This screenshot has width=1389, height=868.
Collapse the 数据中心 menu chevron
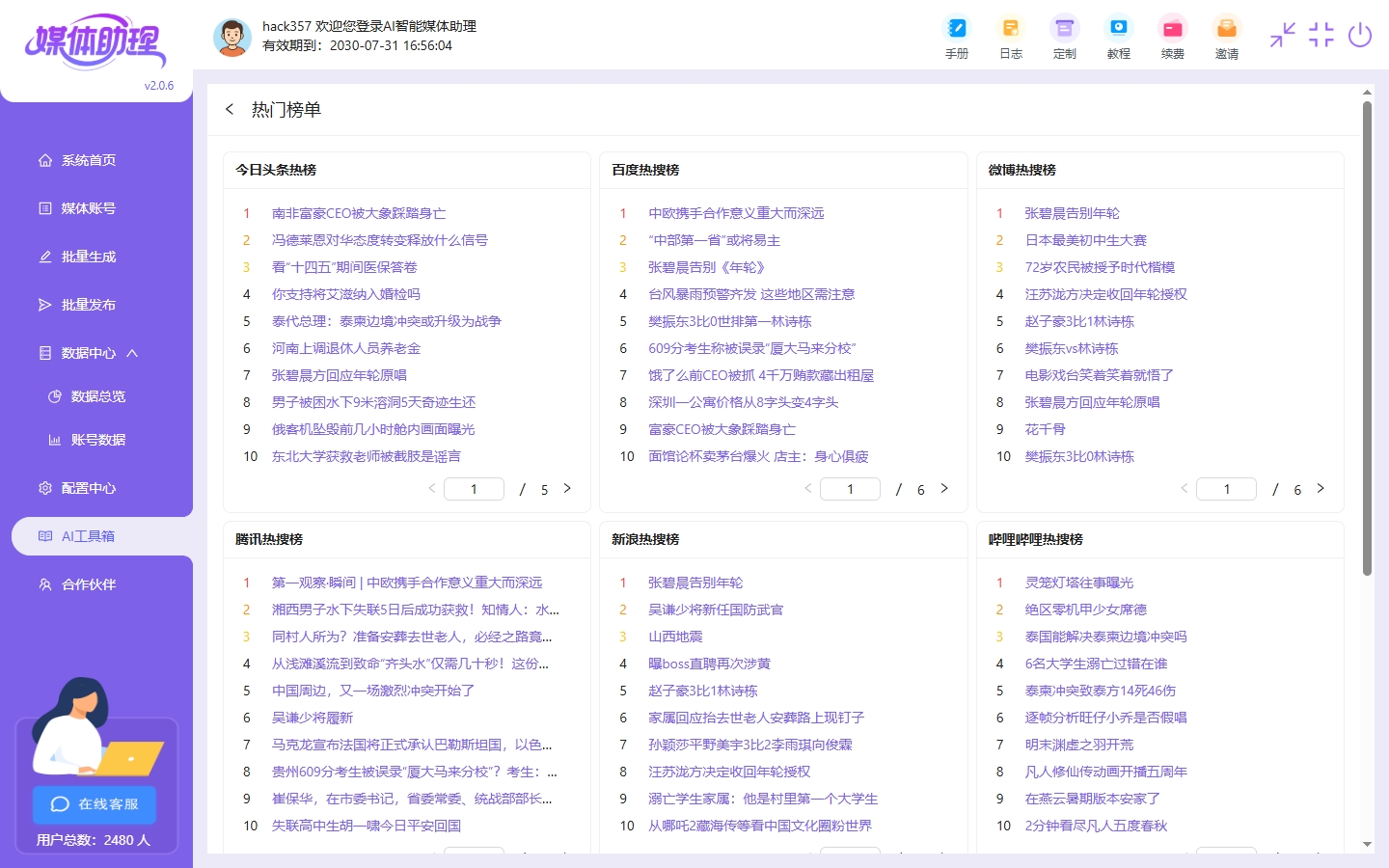pyautogui.click(x=132, y=352)
